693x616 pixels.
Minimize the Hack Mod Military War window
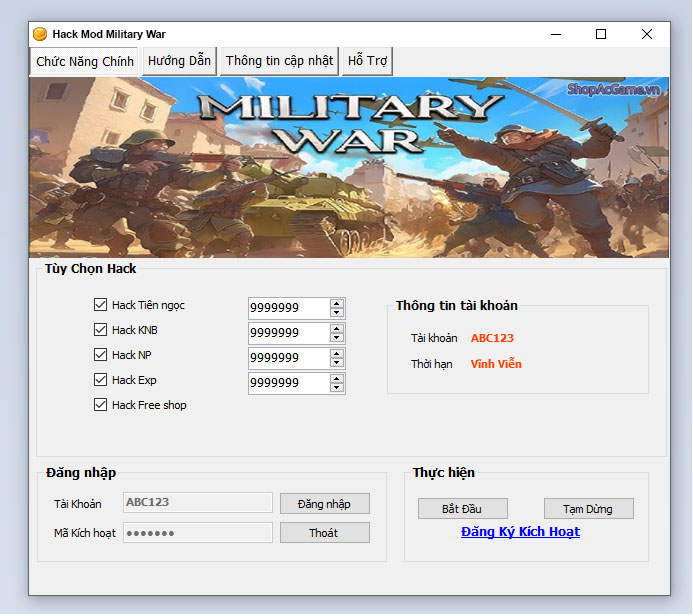click(556, 34)
